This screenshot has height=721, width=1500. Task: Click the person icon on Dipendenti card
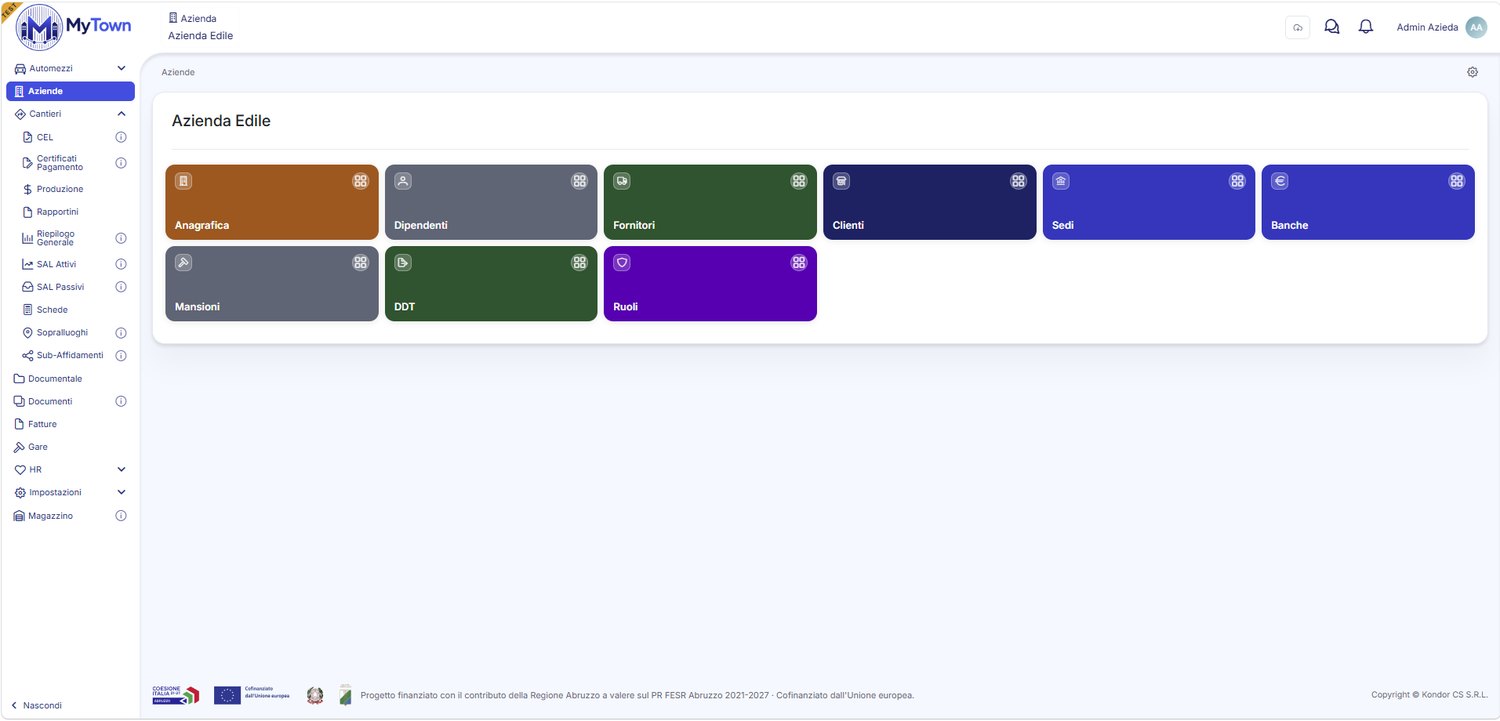403,181
